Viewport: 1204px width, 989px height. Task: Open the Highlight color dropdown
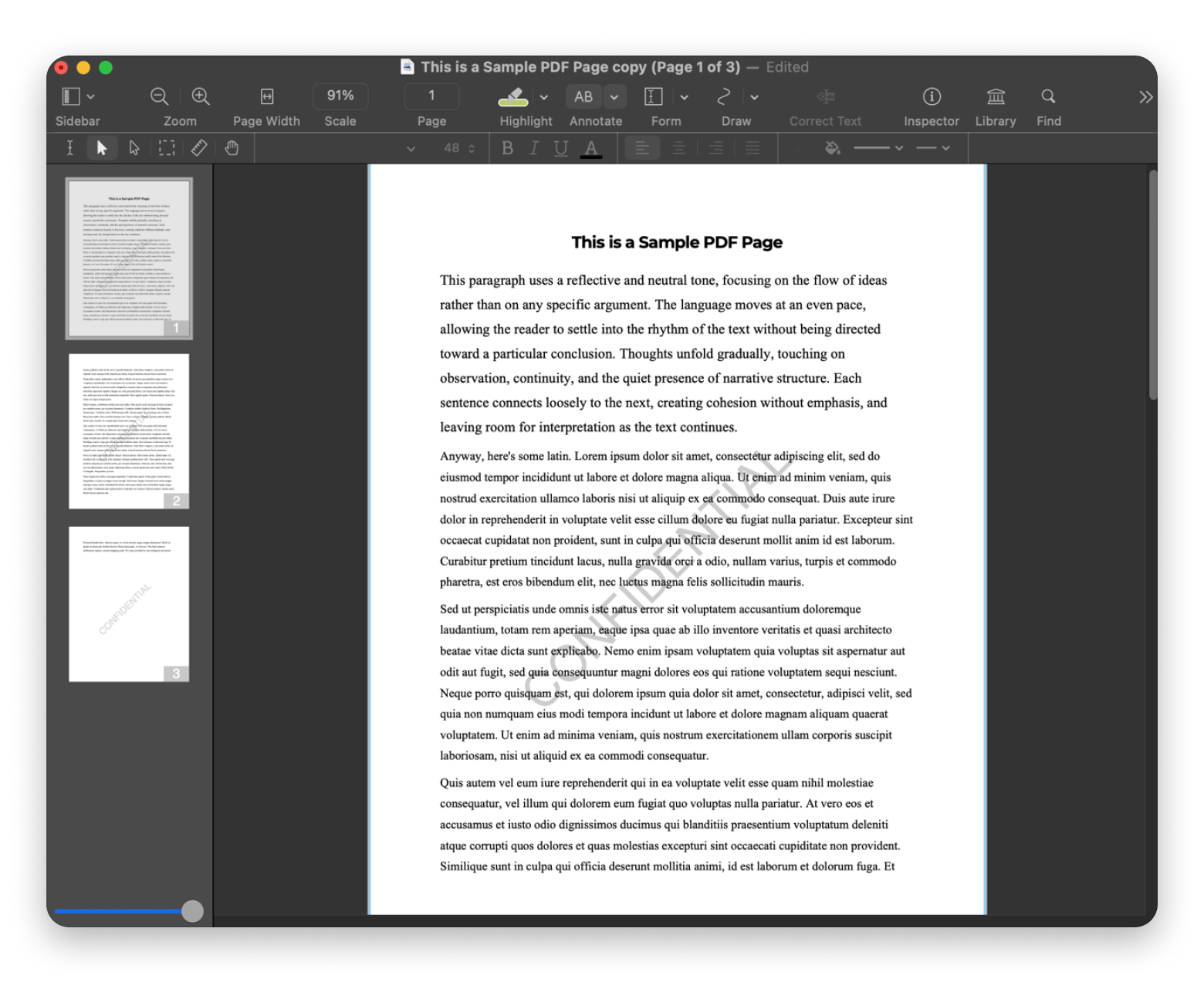pos(544,96)
